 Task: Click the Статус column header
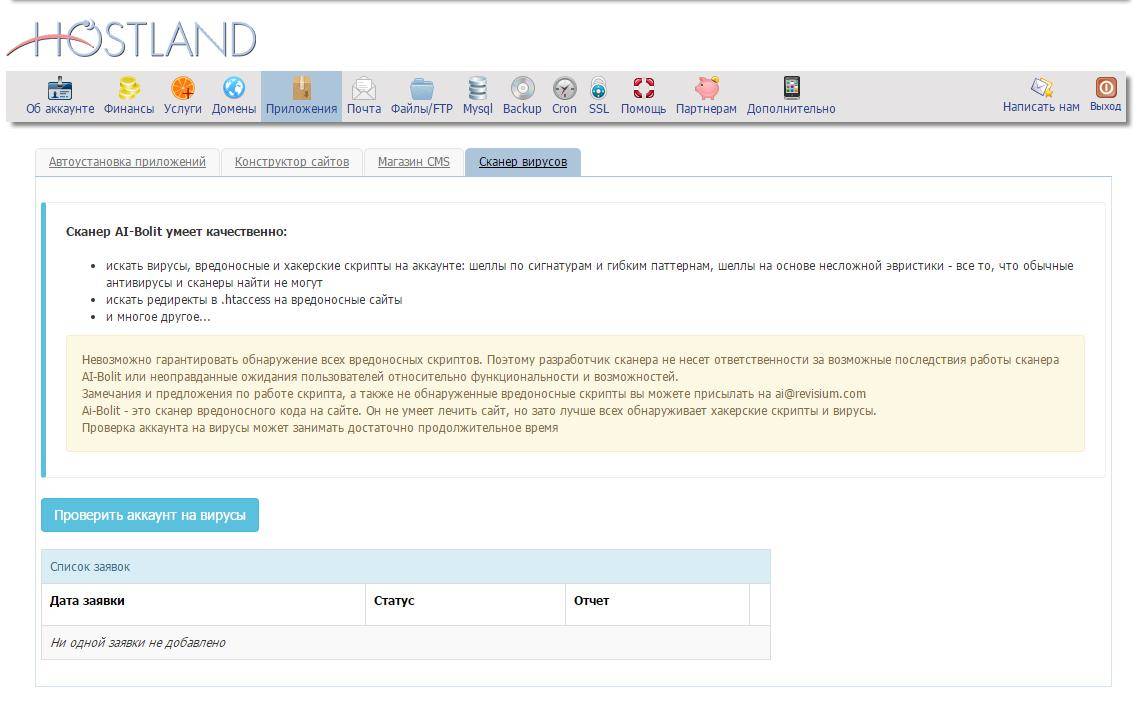394,601
